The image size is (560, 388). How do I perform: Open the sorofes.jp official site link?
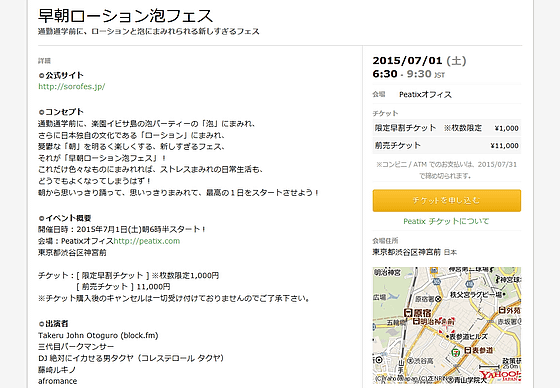click(x=71, y=86)
